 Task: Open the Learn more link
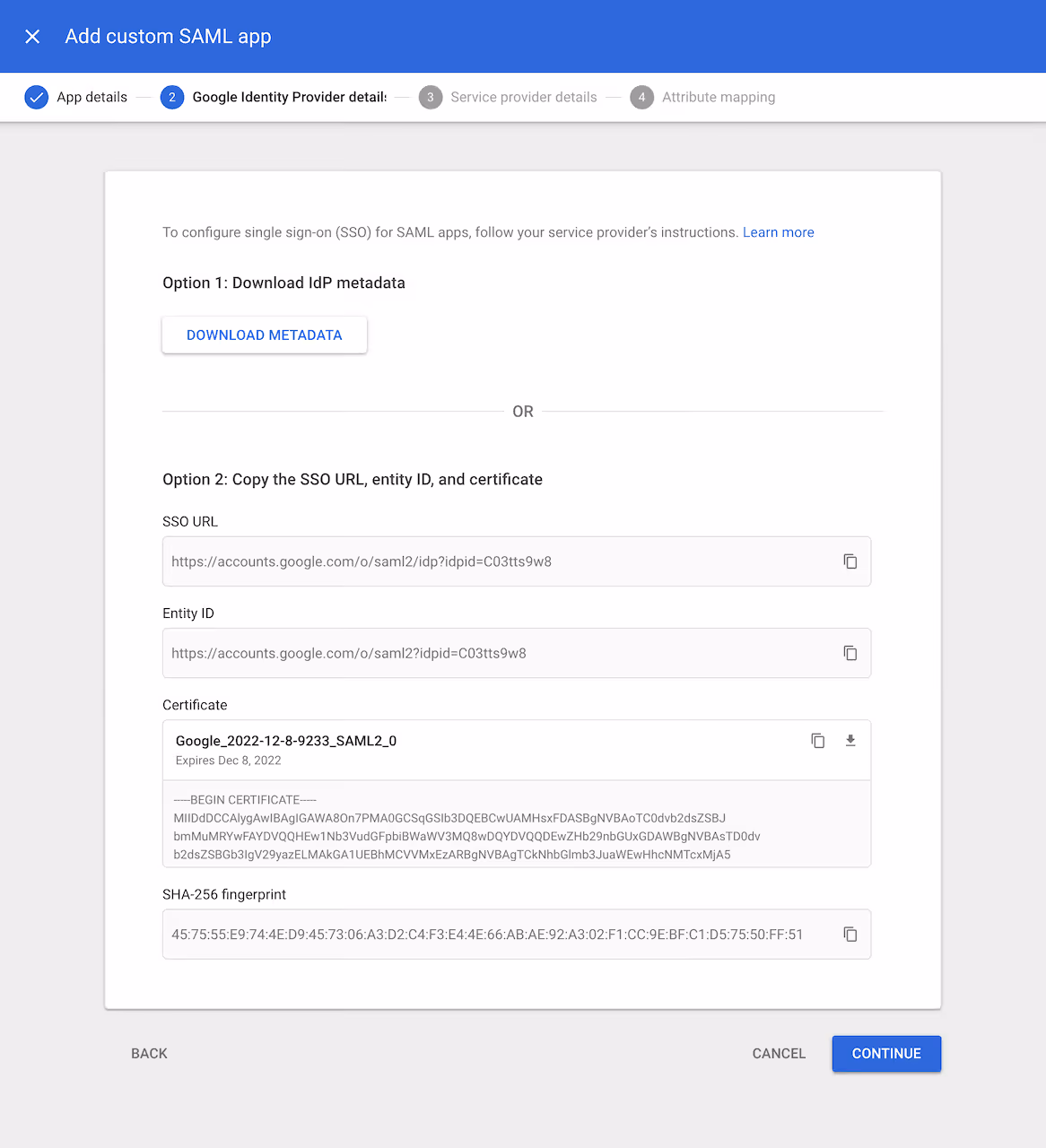[x=779, y=232]
